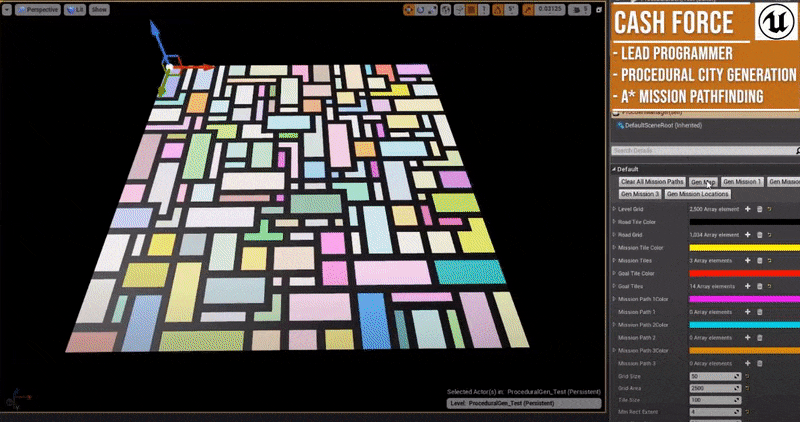Add an element to Mission Path 3
The image size is (800, 422).
[747, 363]
